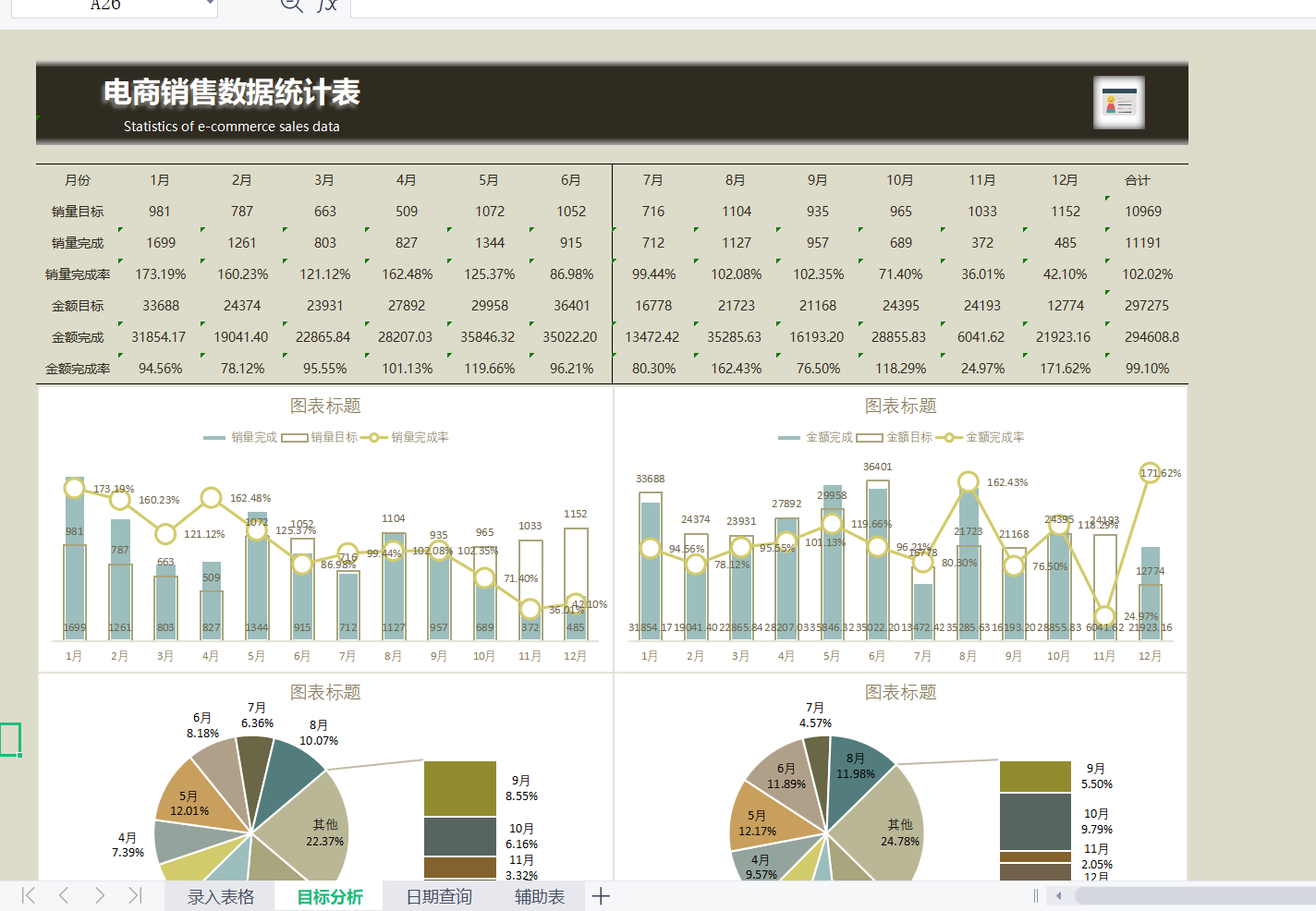Click the zoom magnifier icon beside the formula bar
1316x911 pixels.
tap(291, 6)
